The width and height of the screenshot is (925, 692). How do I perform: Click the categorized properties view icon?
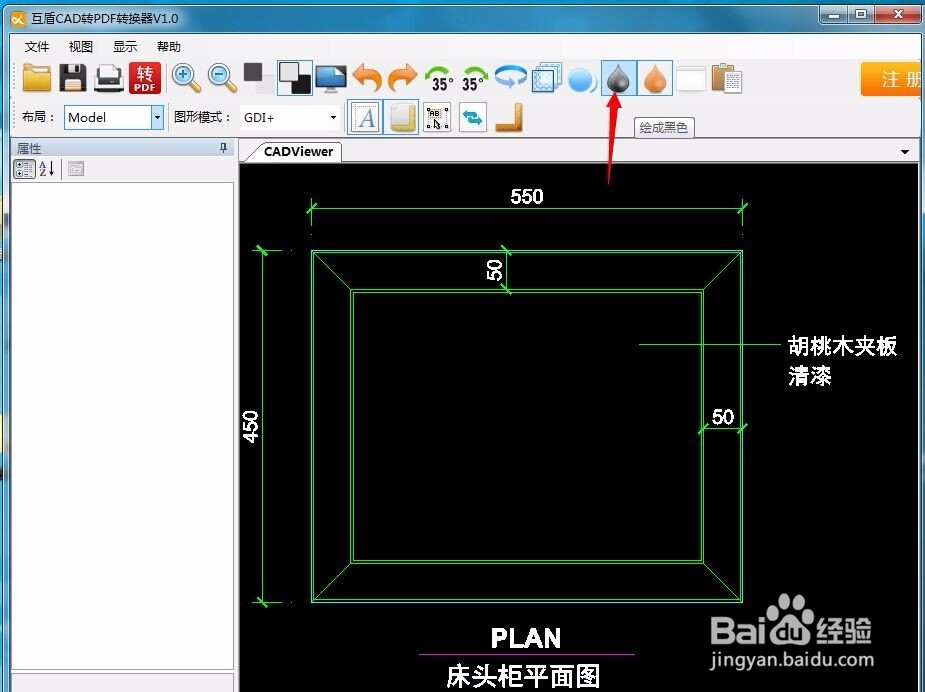pos(24,169)
